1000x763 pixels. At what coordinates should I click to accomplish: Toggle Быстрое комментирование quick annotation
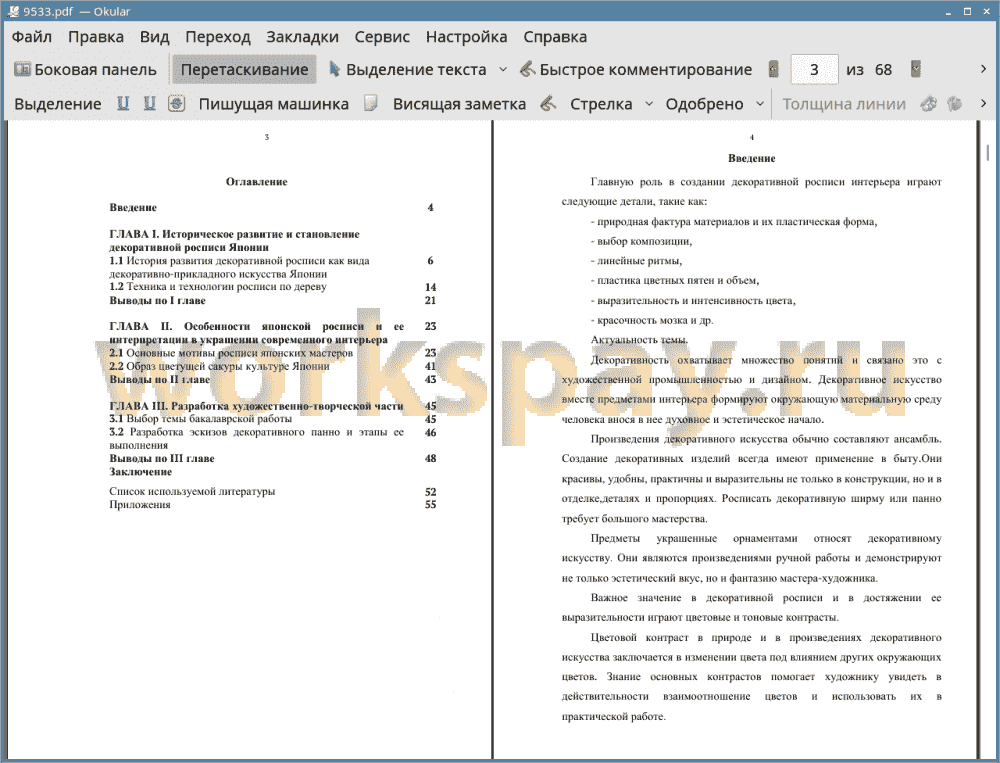coord(636,70)
